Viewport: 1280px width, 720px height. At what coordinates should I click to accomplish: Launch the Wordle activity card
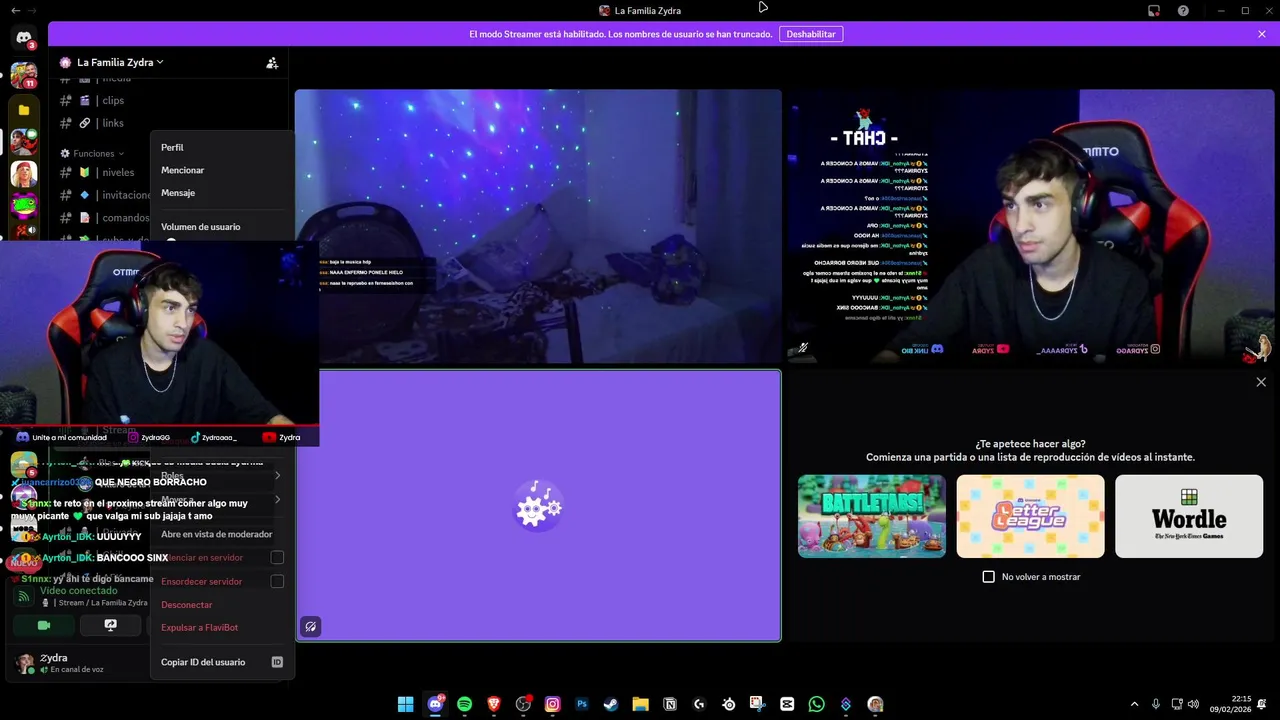pos(1189,516)
